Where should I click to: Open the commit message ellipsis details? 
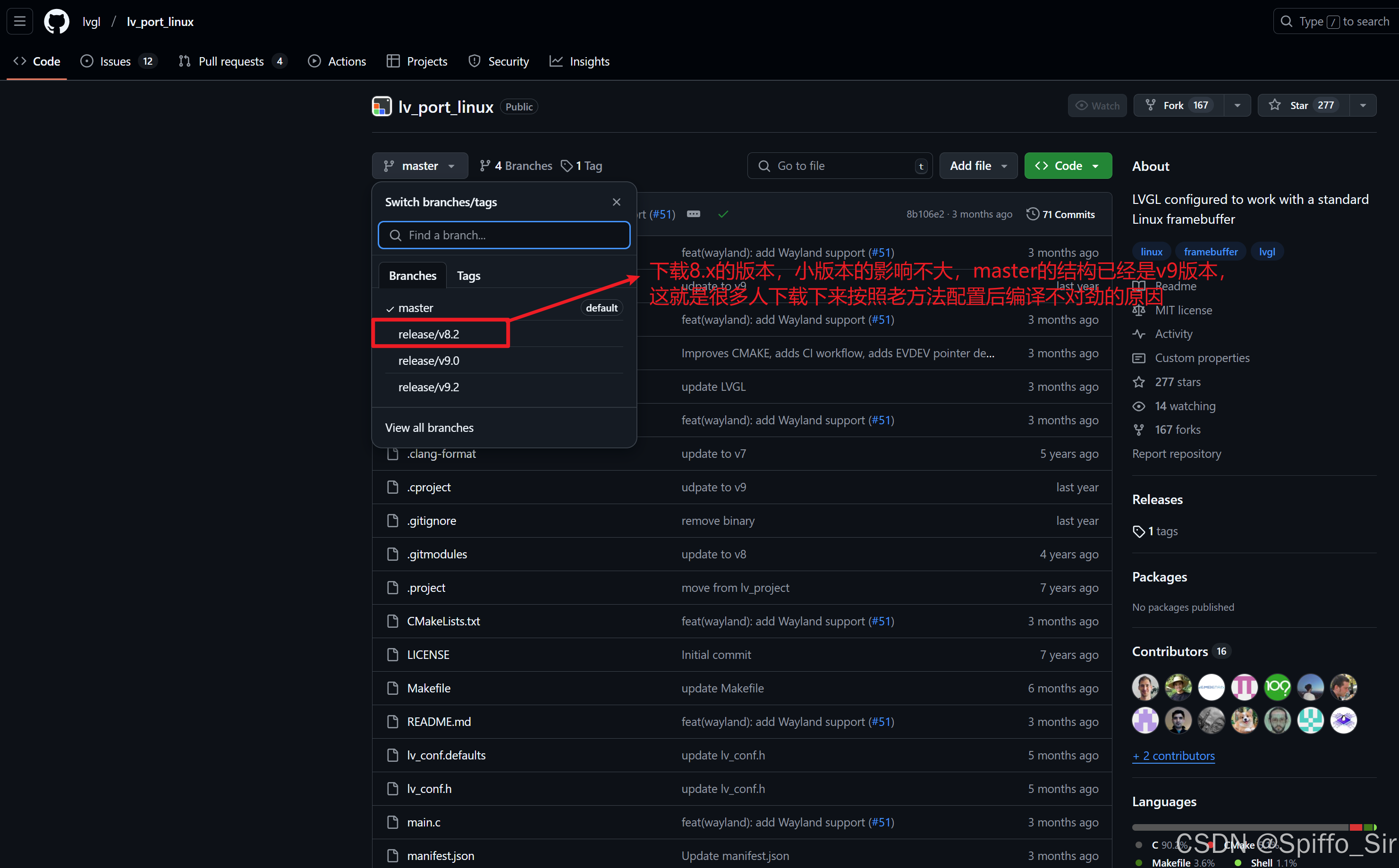693,214
